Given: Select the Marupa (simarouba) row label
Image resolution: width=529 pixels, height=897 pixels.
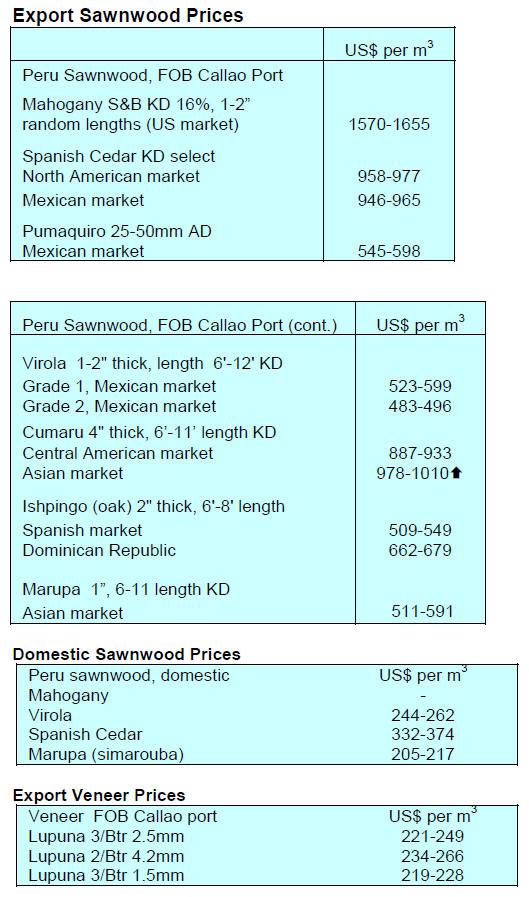Looking at the screenshot, I should click(x=106, y=754).
